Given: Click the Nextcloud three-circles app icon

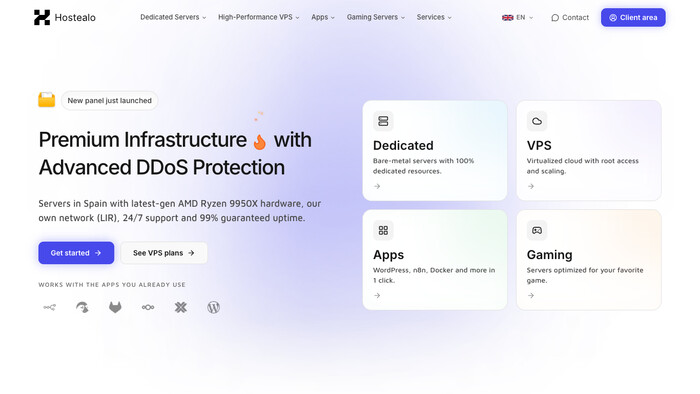Looking at the screenshot, I should (x=148, y=307).
